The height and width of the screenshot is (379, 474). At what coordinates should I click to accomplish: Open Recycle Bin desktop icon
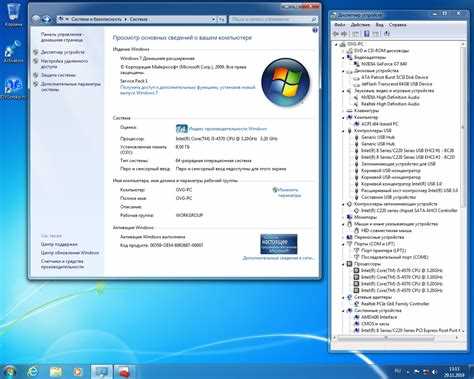[x=13, y=15]
